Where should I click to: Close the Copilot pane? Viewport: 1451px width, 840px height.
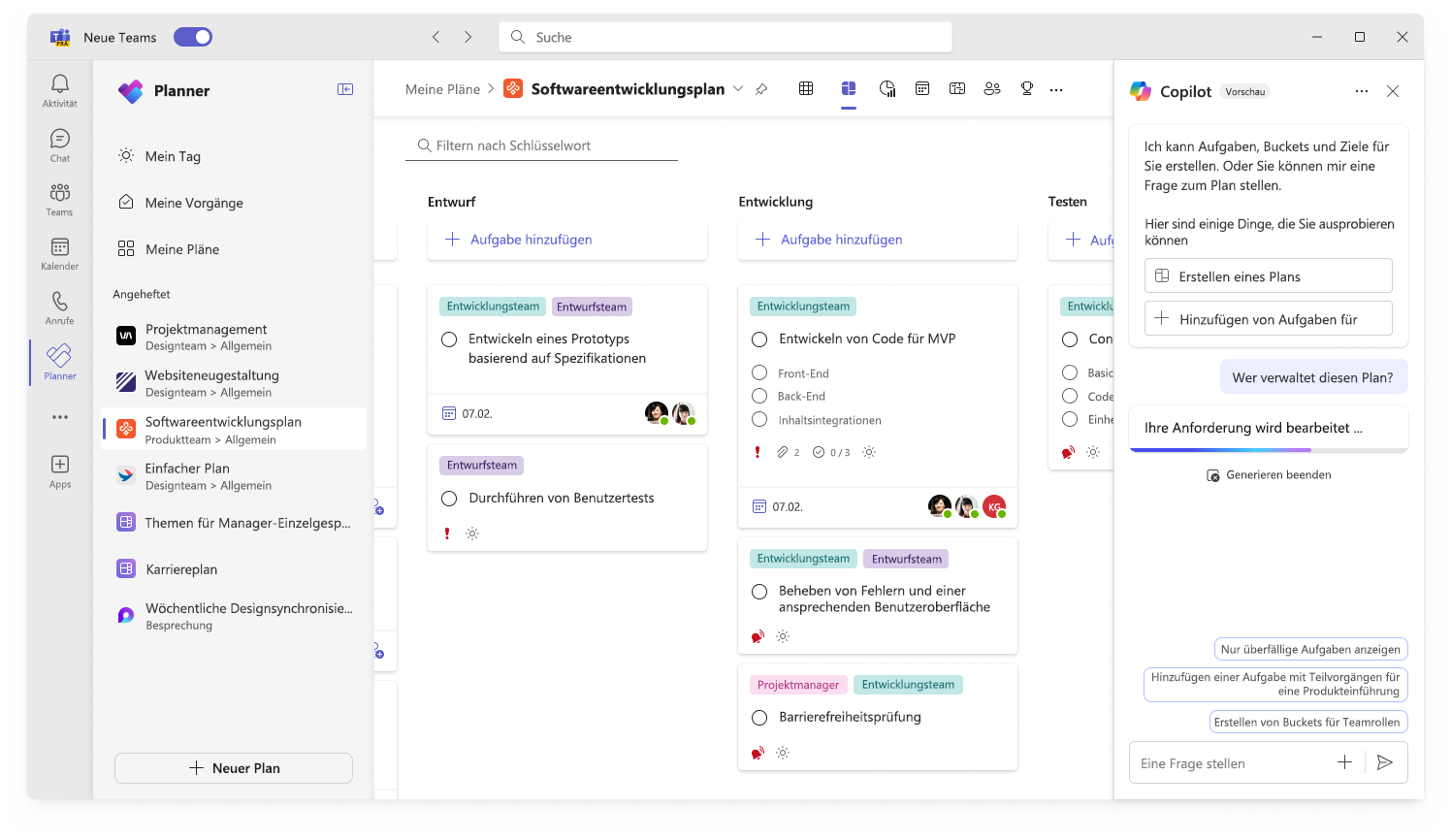[x=1393, y=91]
